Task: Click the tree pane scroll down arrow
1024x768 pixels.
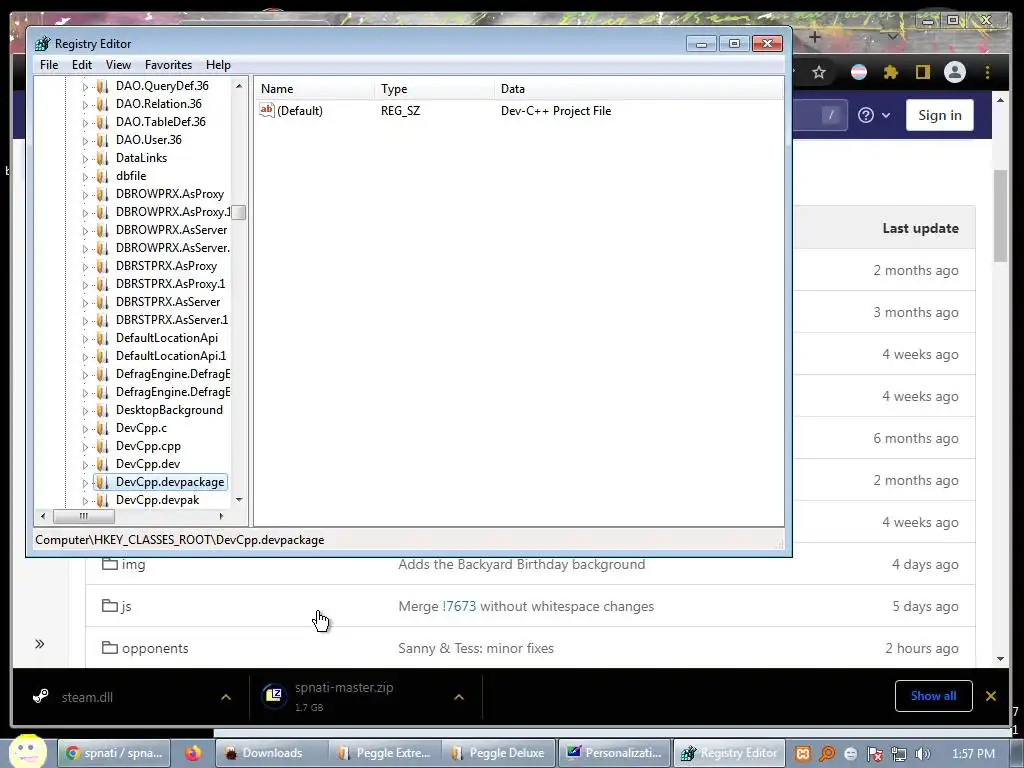Action: 239,500
